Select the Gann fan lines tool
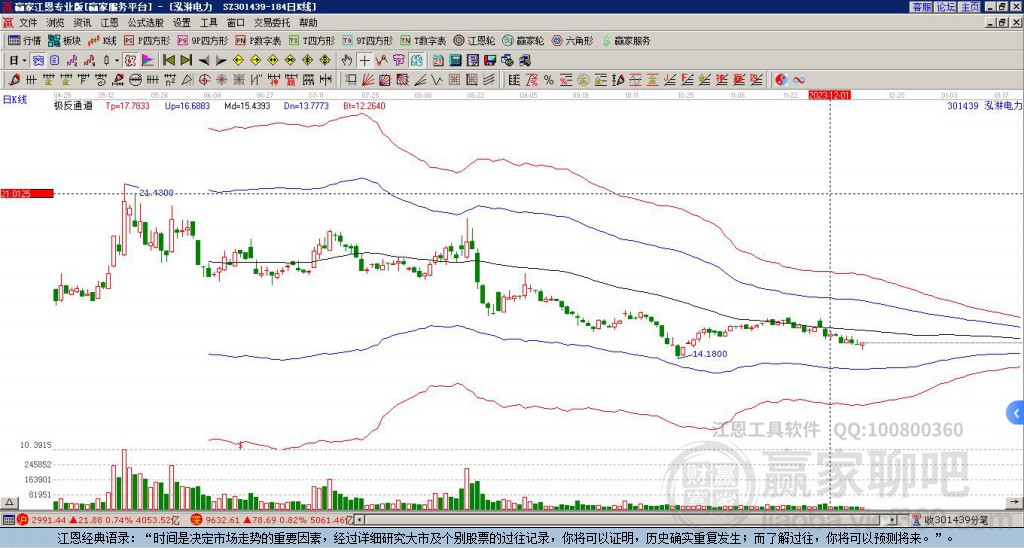This screenshot has width=1024, height=548. point(368,80)
